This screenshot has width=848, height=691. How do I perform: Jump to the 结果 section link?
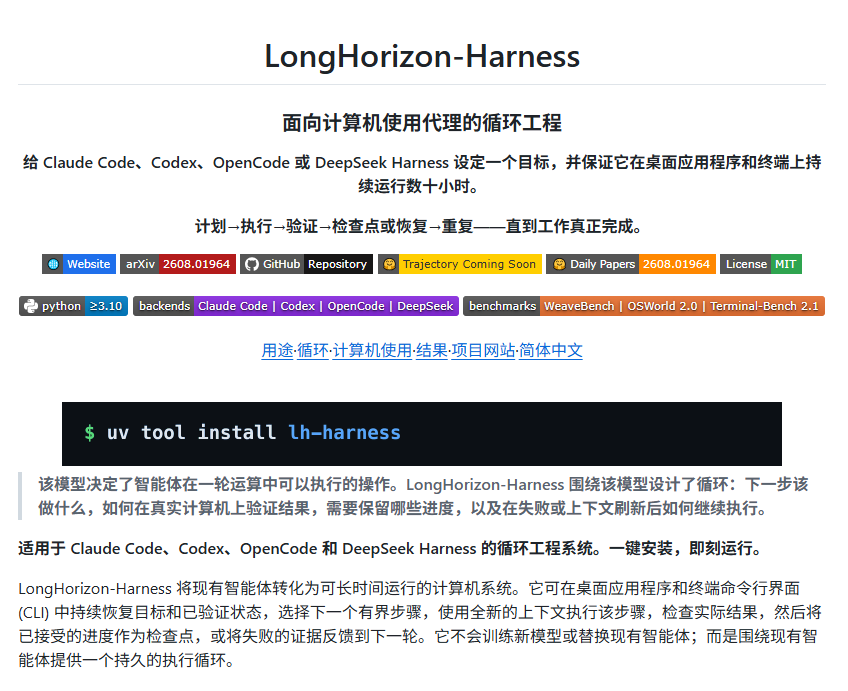(x=432, y=350)
